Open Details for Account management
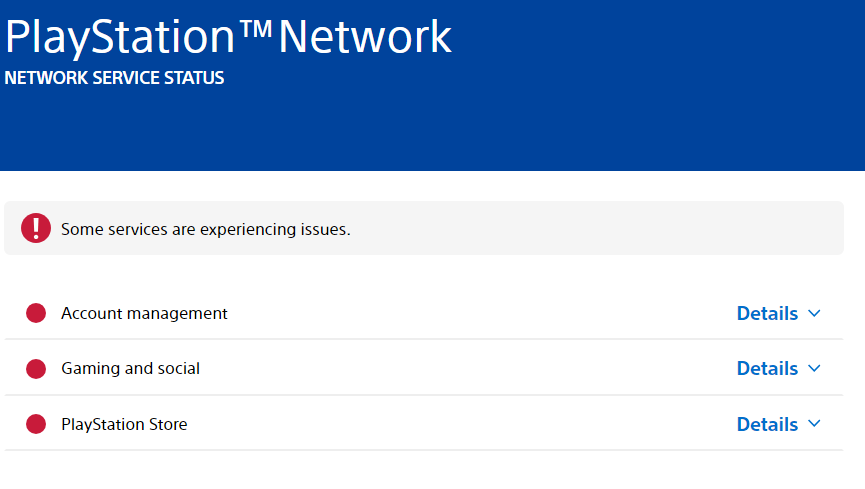This screenshot has height=489, width=865. pyautogui.click(x=767, y=313)
